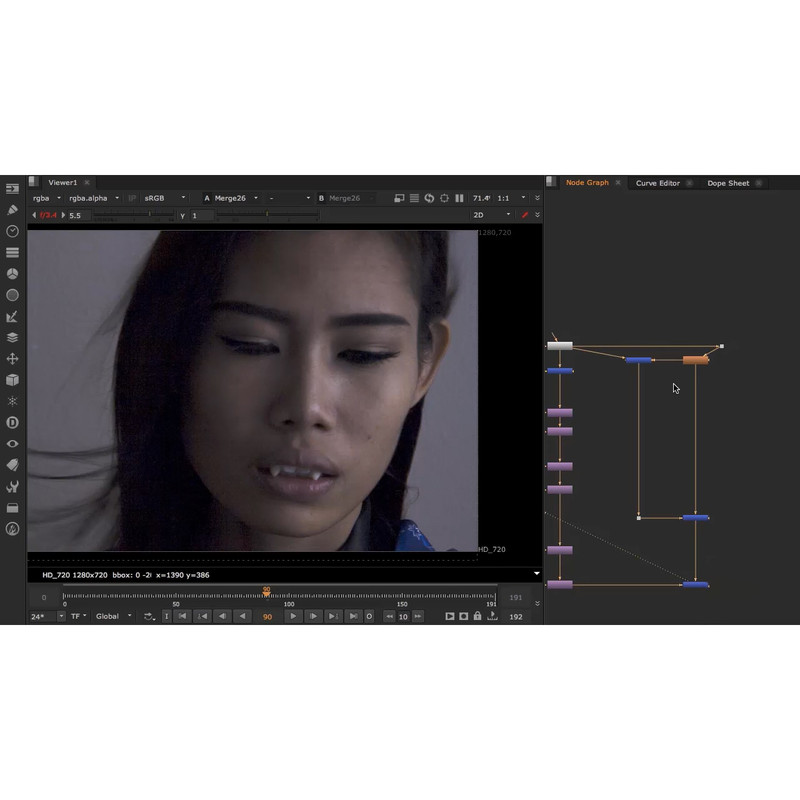The image size is (800, 800).
Task: Open the Keyer nodes menu icon
Action: [12, 317]
